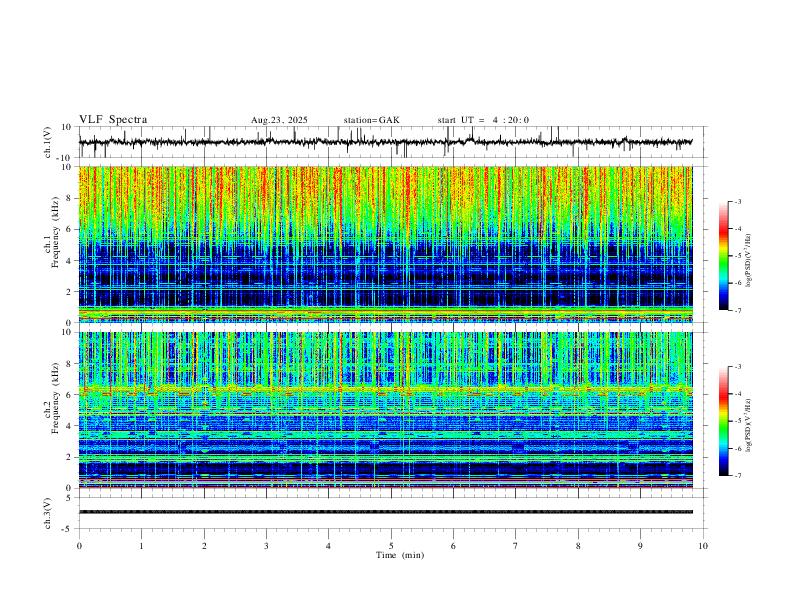792x612 pixels.
Task: Click the ch.3 flat signal trace
Action: pyautogui.click(x=386, y=512)
